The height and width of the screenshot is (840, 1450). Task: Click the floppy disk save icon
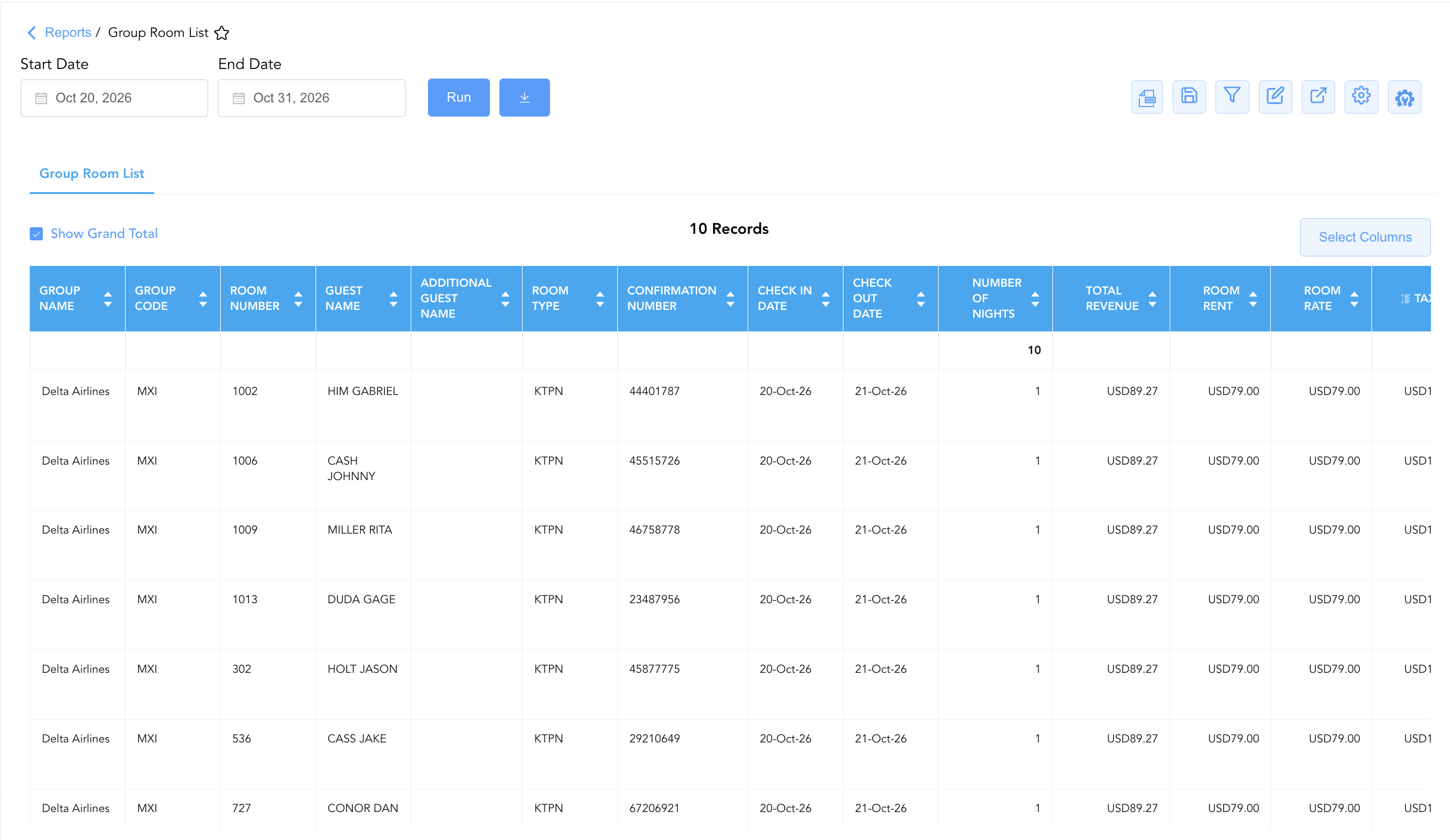(x=1189, y=97)
